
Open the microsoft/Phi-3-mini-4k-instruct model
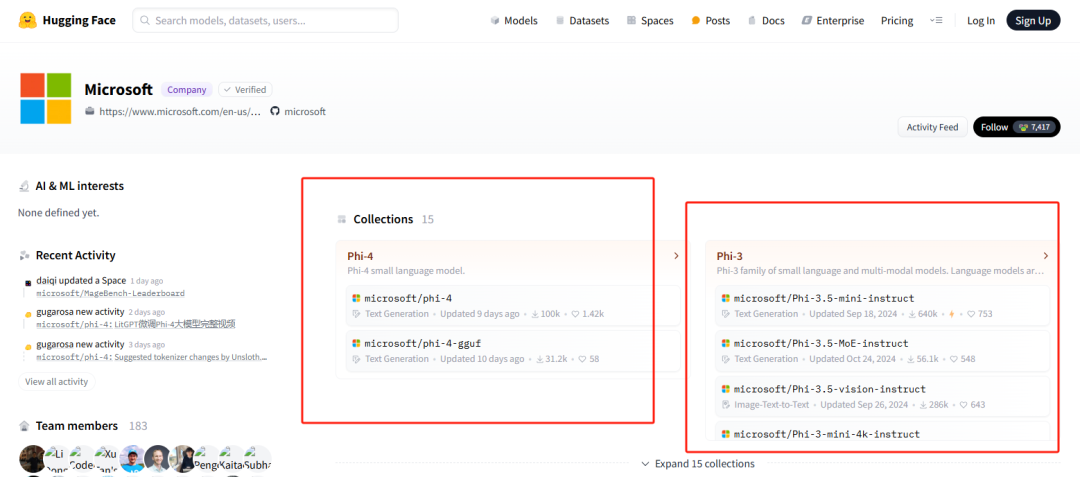[x=882, y=432]
